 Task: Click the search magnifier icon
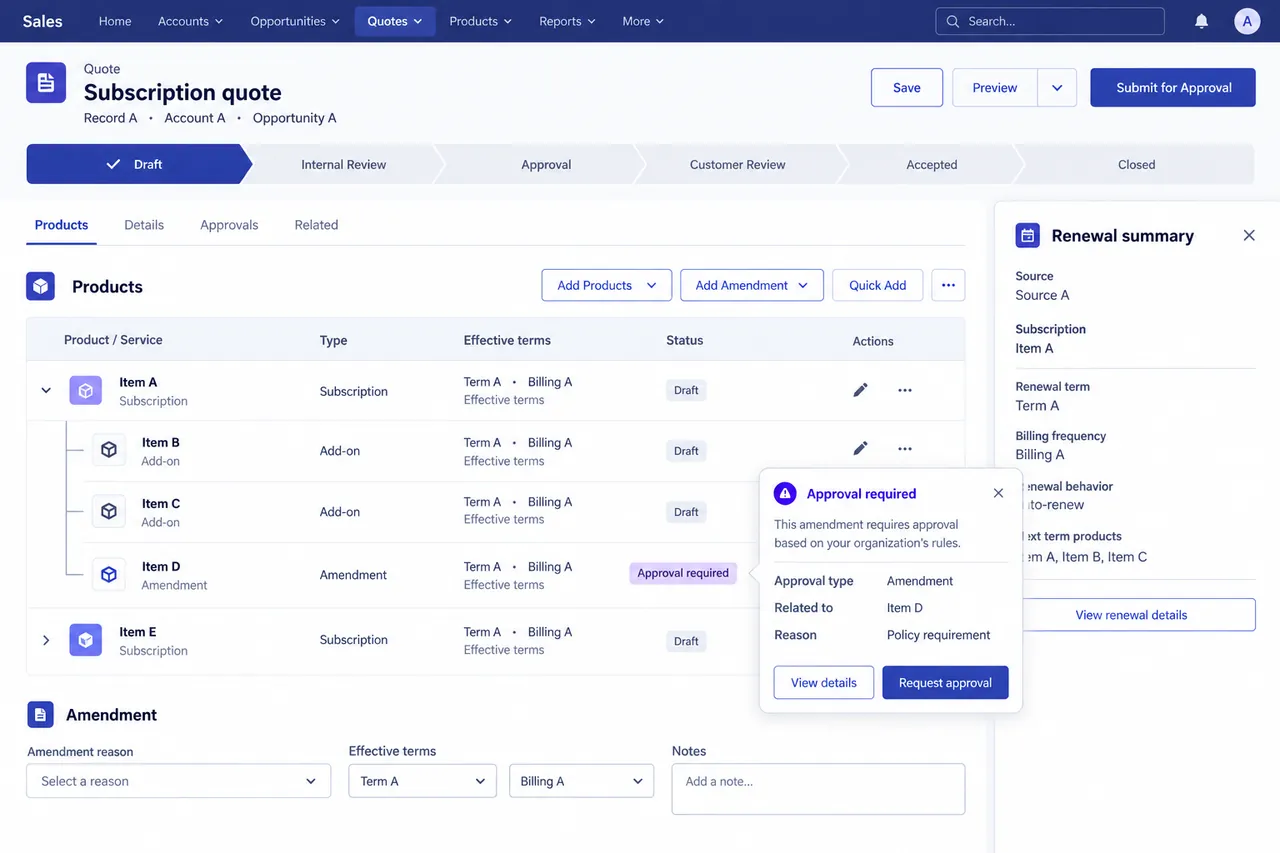pos(952,21)
